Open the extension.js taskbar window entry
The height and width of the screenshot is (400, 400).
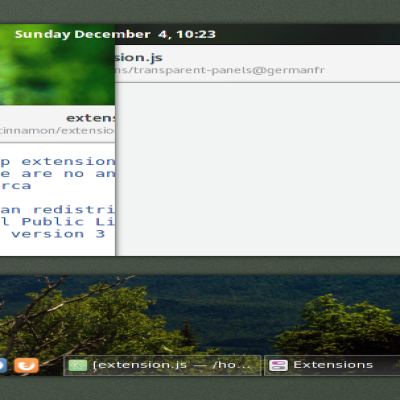coord(162,365)
